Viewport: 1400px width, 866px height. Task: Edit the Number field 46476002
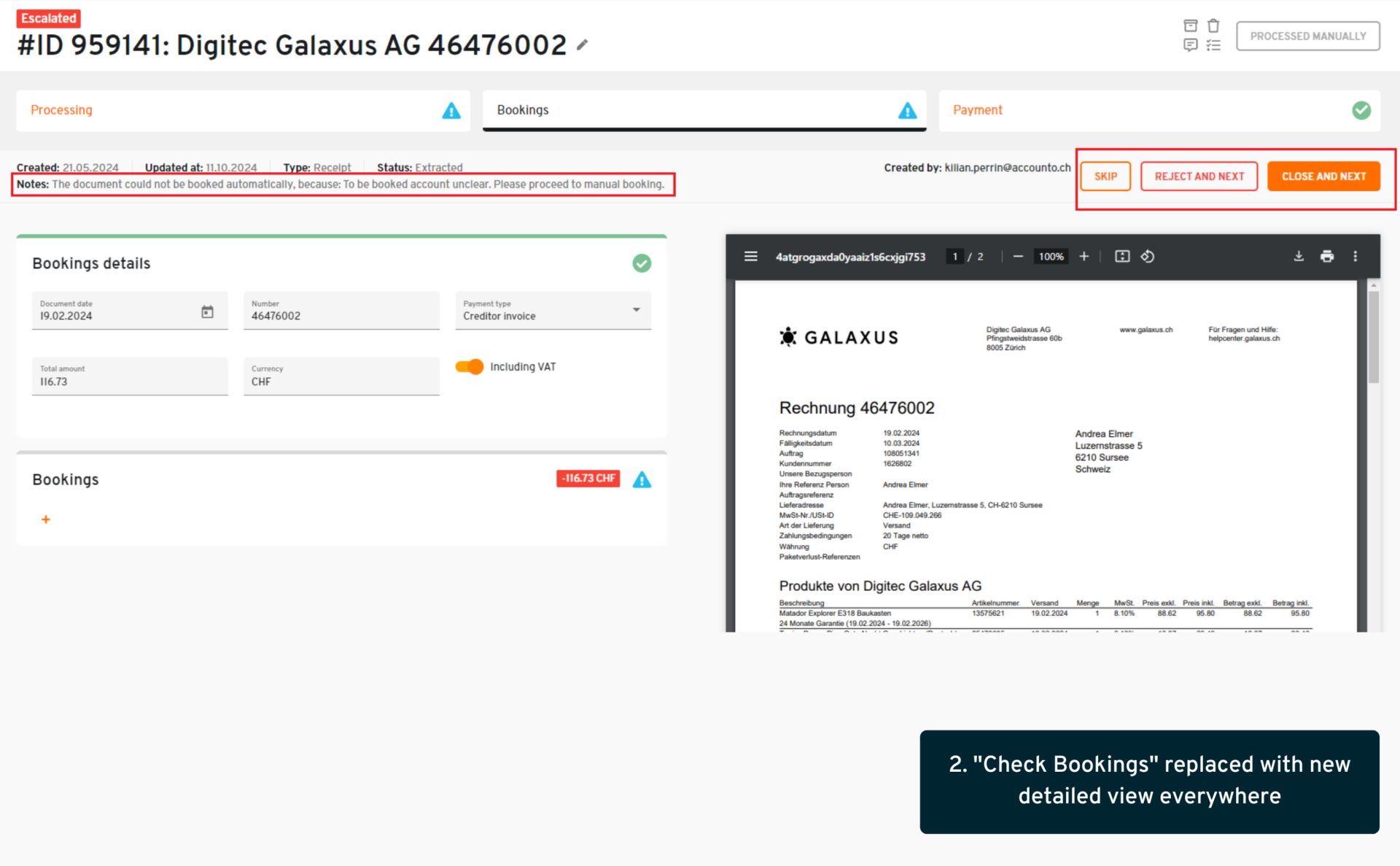(341, 311)
